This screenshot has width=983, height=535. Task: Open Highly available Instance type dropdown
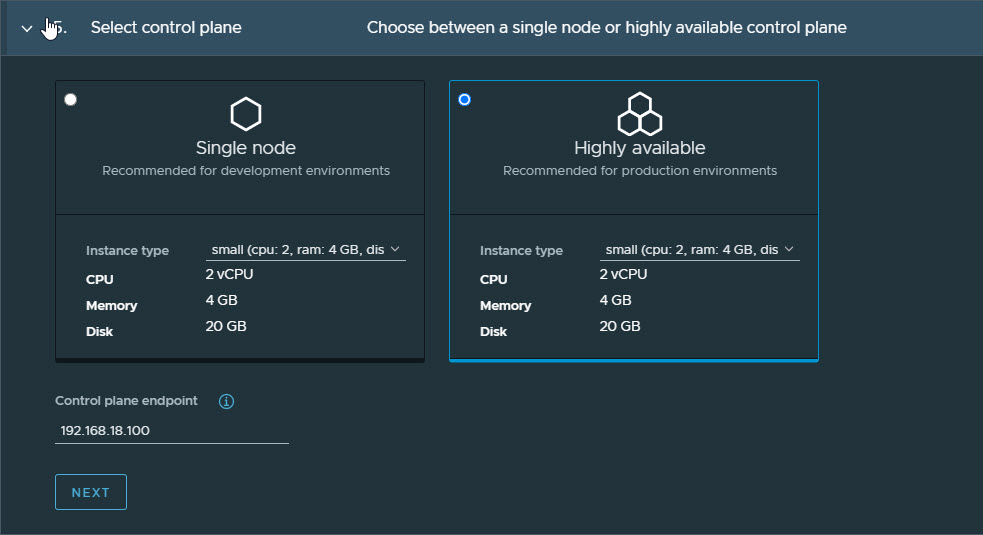click(x=699, y=249)
